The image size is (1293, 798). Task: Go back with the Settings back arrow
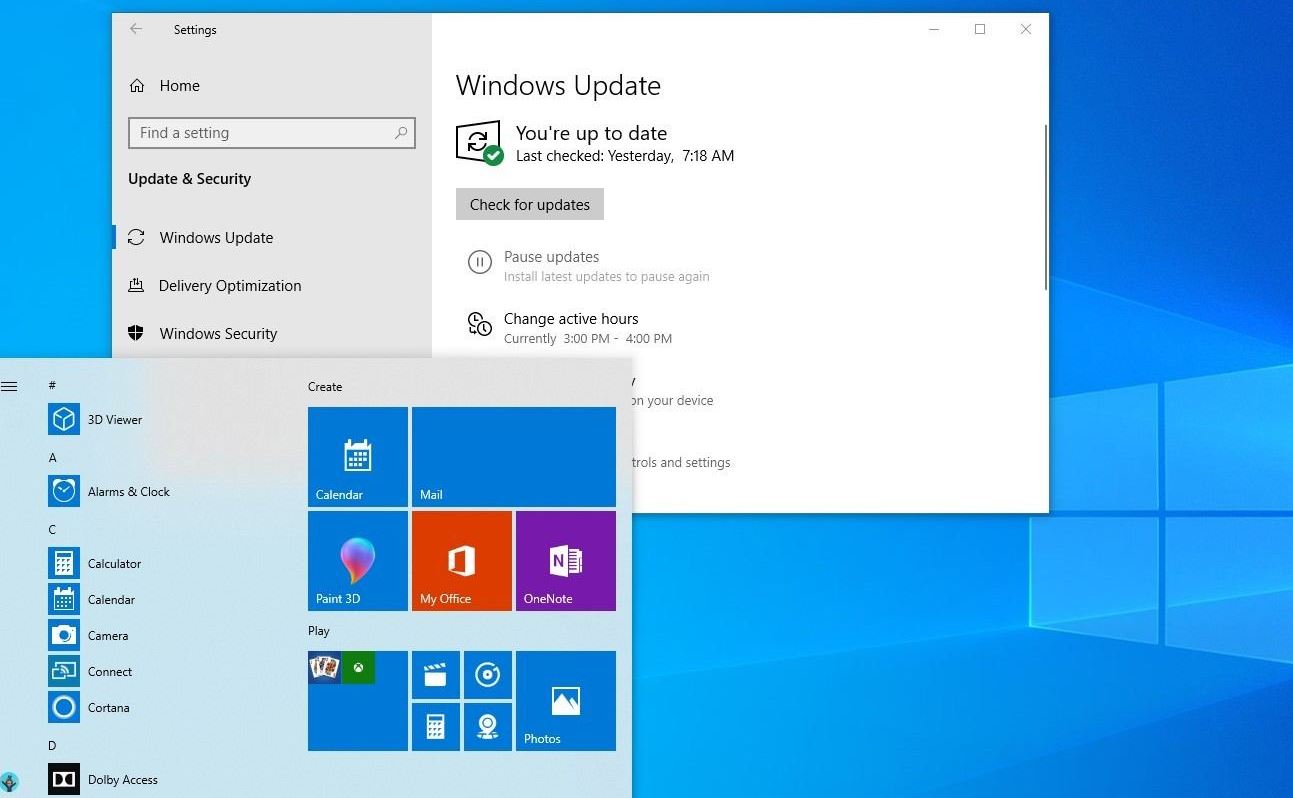(136, 29)
